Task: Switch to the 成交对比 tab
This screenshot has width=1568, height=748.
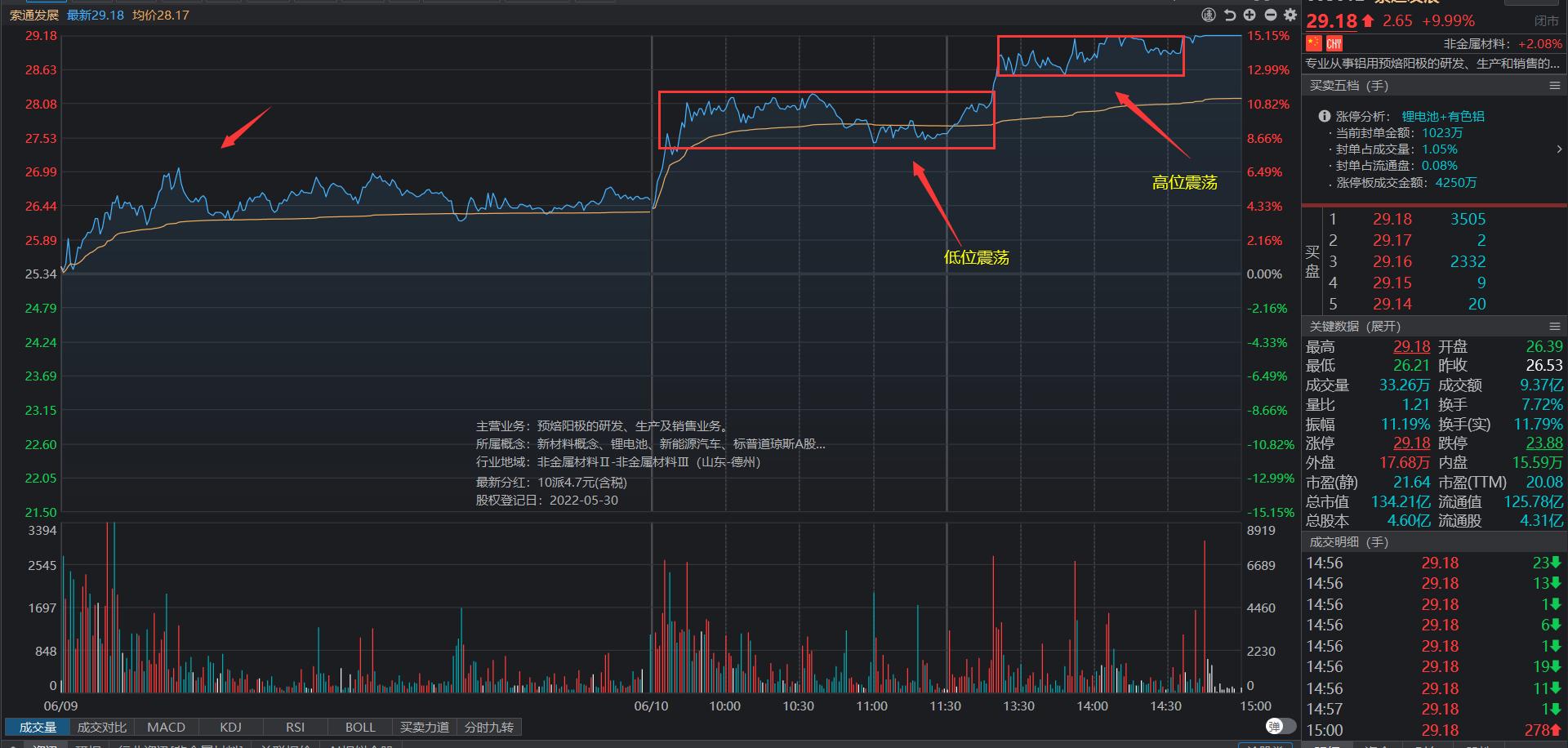Action: tap(101, 727)
